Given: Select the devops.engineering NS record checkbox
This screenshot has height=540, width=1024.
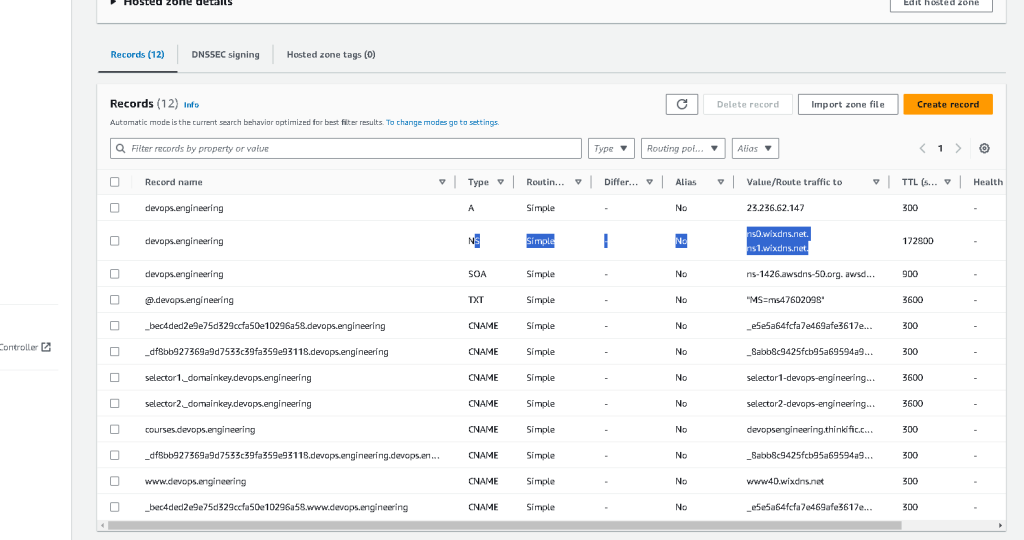Looking at the screenshot, I should tap(115, 241).
